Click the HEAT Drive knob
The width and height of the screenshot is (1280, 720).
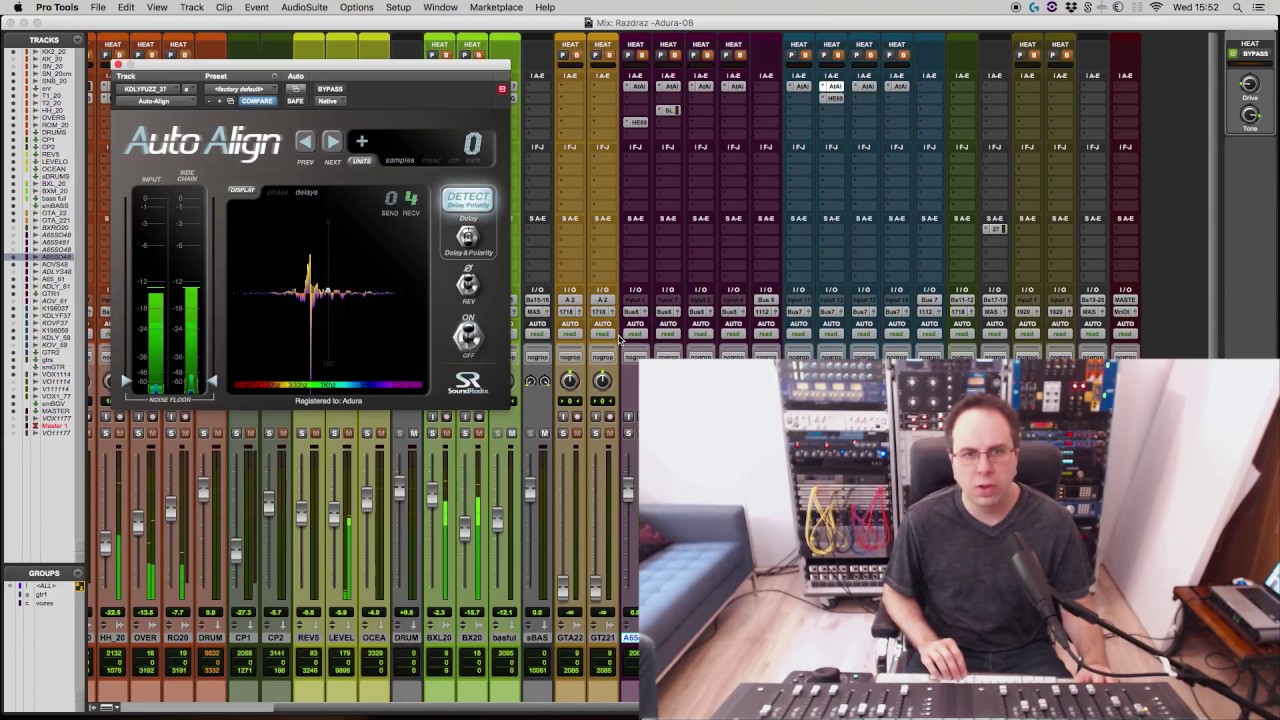click(1250, 84)
